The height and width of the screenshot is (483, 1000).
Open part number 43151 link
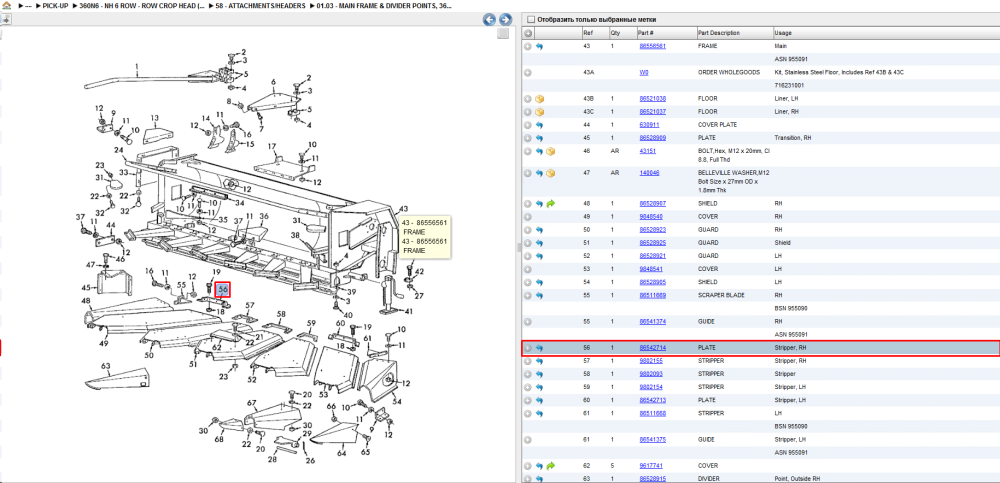(x=647, y=151)
